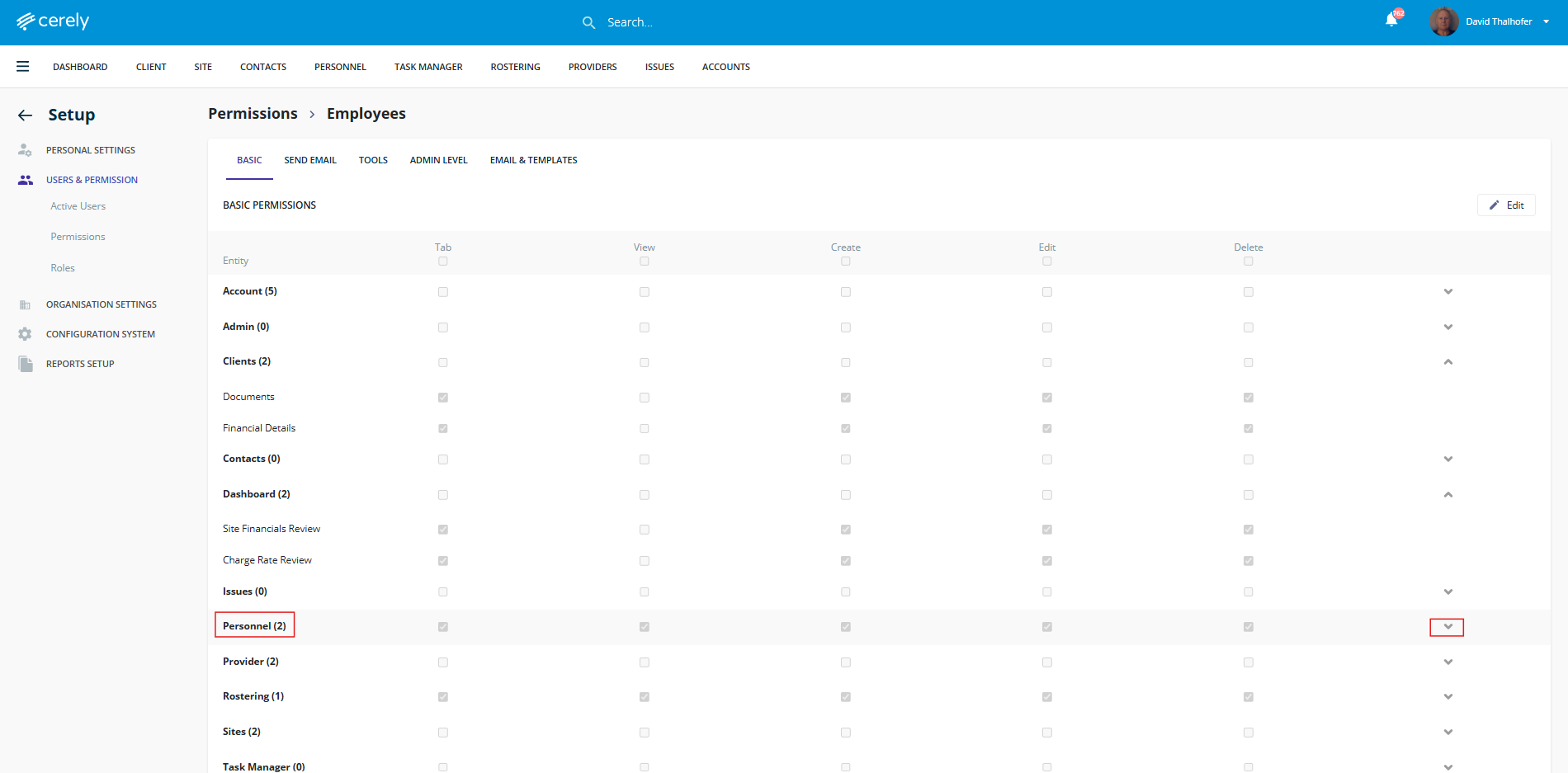Toggle the View checkbox for Account row
This screenshot has height=773, width=1568.
click(645, 292)
